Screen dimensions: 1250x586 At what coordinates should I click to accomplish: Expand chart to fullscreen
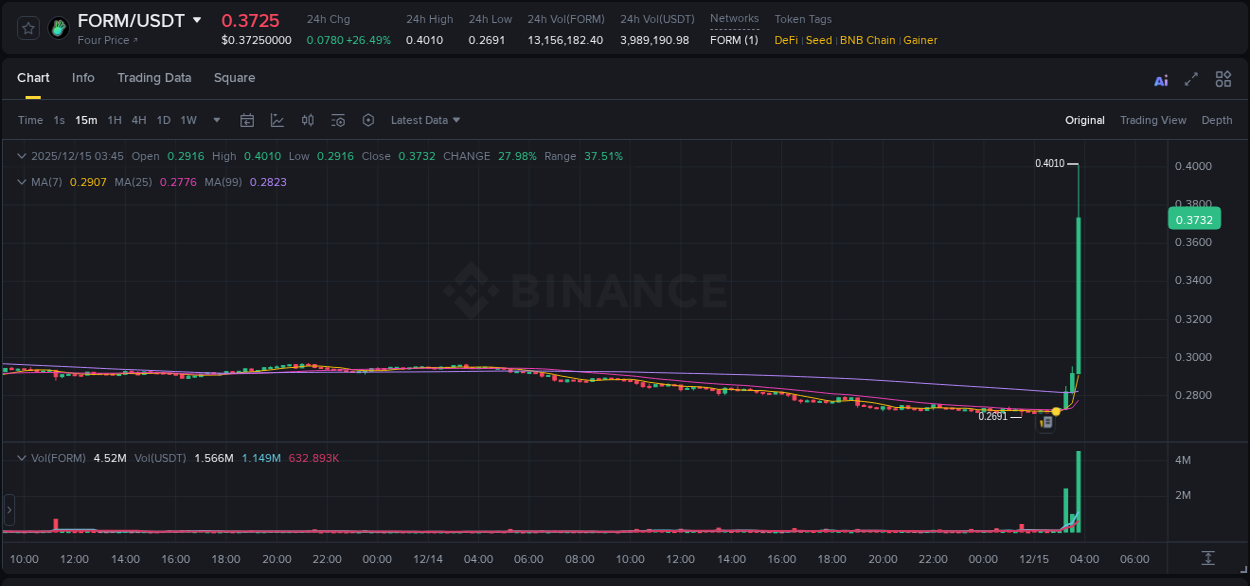[1191, 80]
